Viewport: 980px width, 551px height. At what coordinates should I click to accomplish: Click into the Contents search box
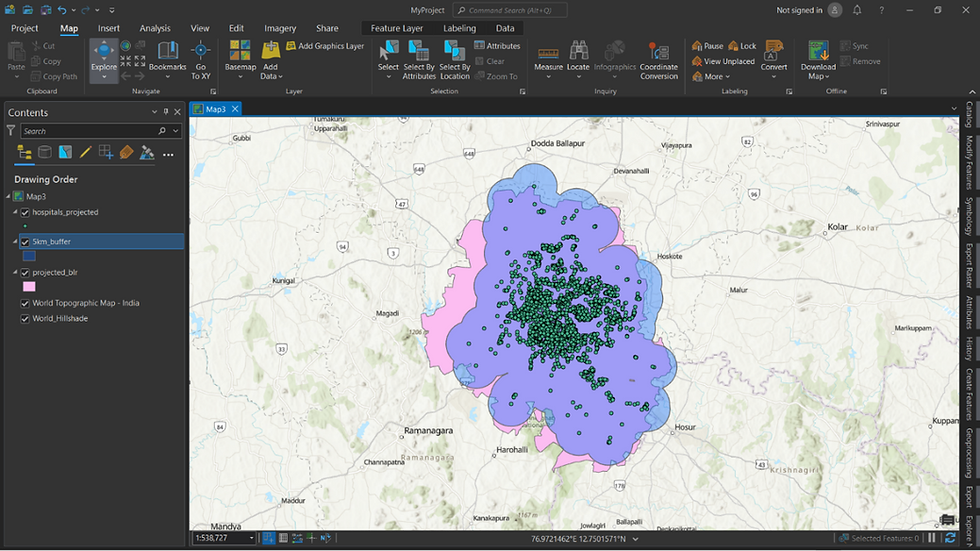tap(91, 131)
